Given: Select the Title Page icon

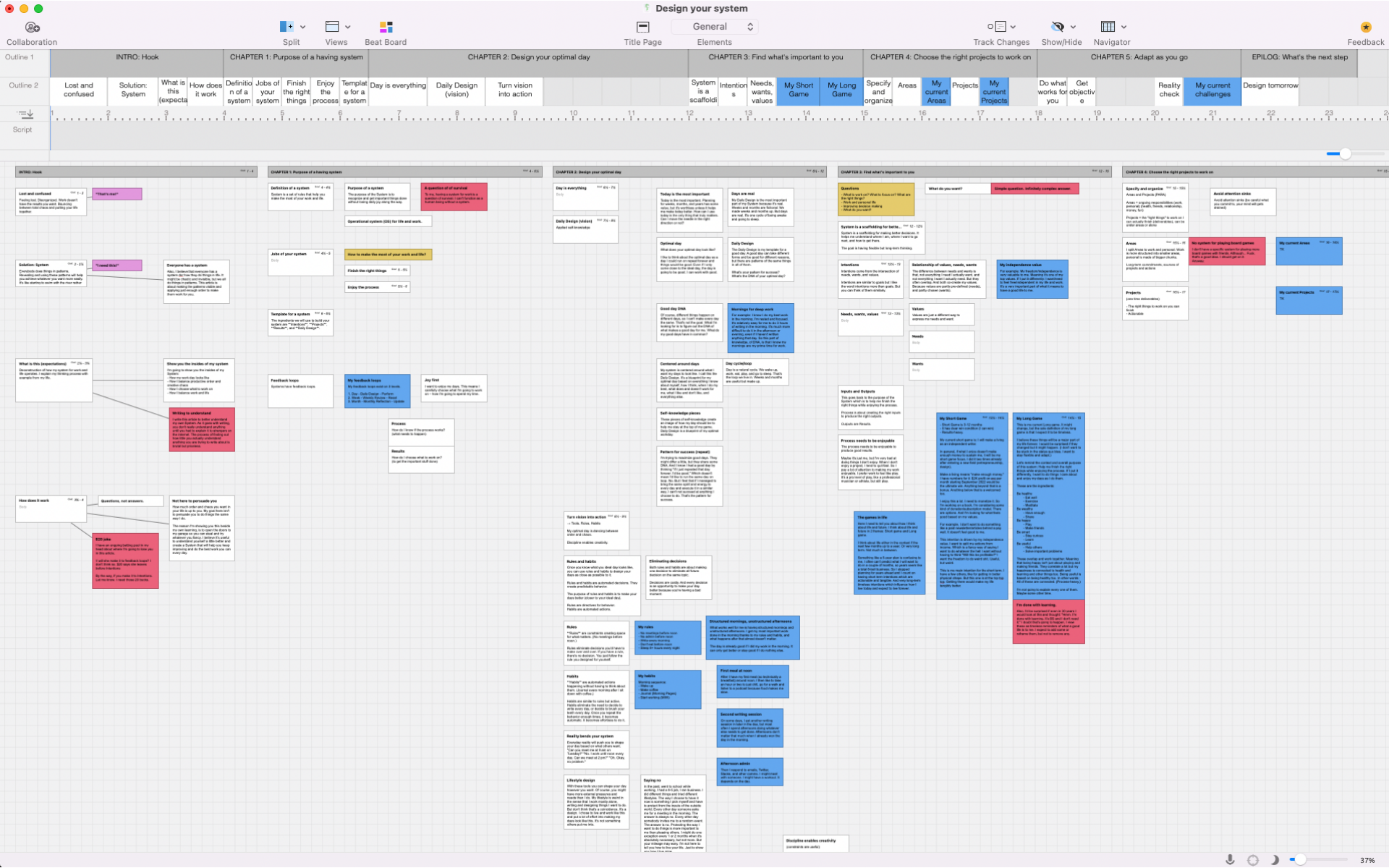Looking at the screenshot, I should (641, 25).
